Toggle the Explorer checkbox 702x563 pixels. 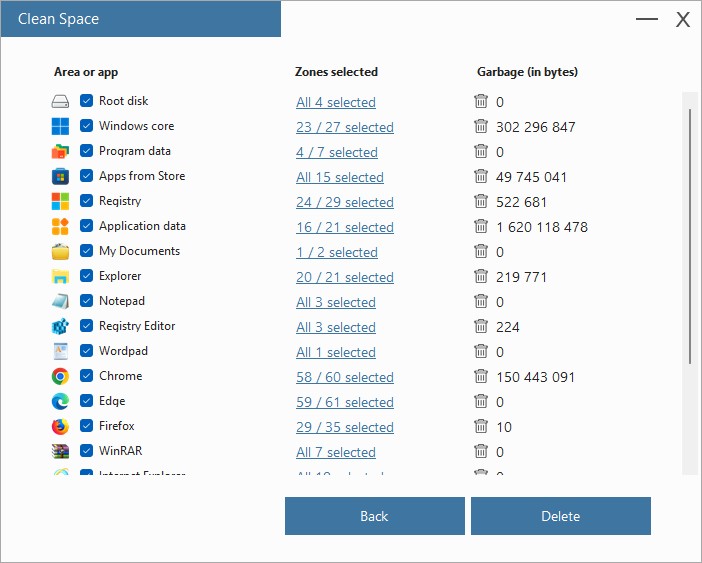pos(86,276)
